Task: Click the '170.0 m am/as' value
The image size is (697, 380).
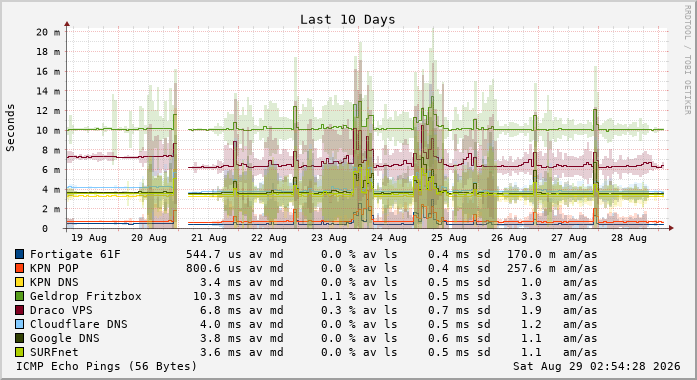Action: click(x=552, y=254)
